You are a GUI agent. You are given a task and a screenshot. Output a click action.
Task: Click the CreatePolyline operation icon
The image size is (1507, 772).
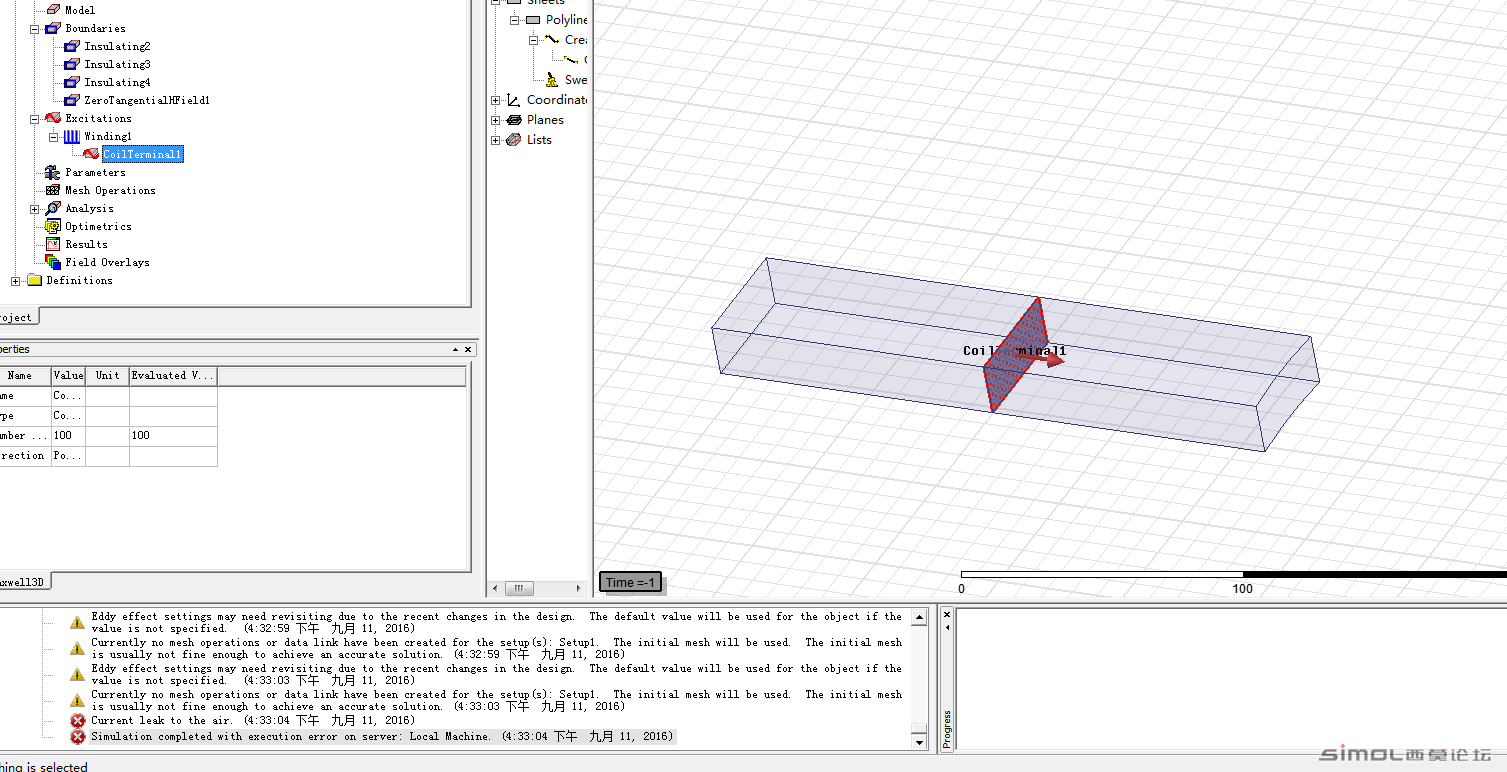click(552, 40)
